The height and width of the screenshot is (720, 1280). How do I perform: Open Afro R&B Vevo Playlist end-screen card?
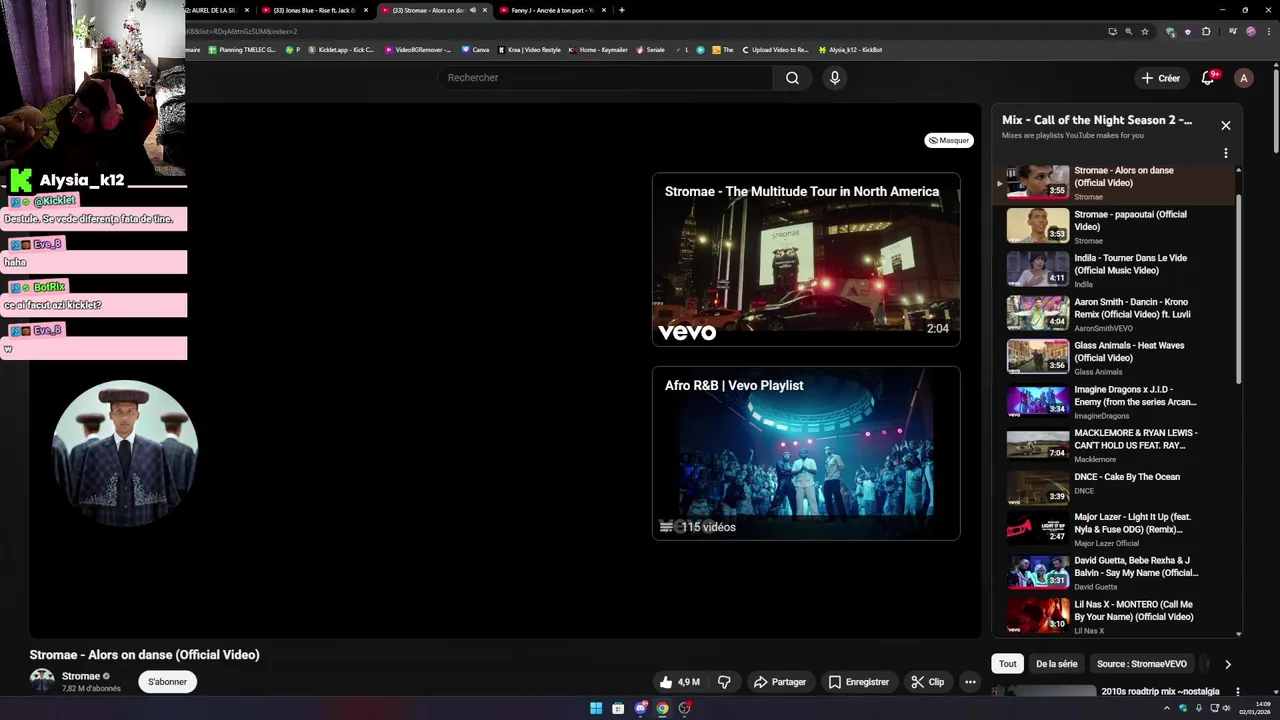click(x=806, y=453)
